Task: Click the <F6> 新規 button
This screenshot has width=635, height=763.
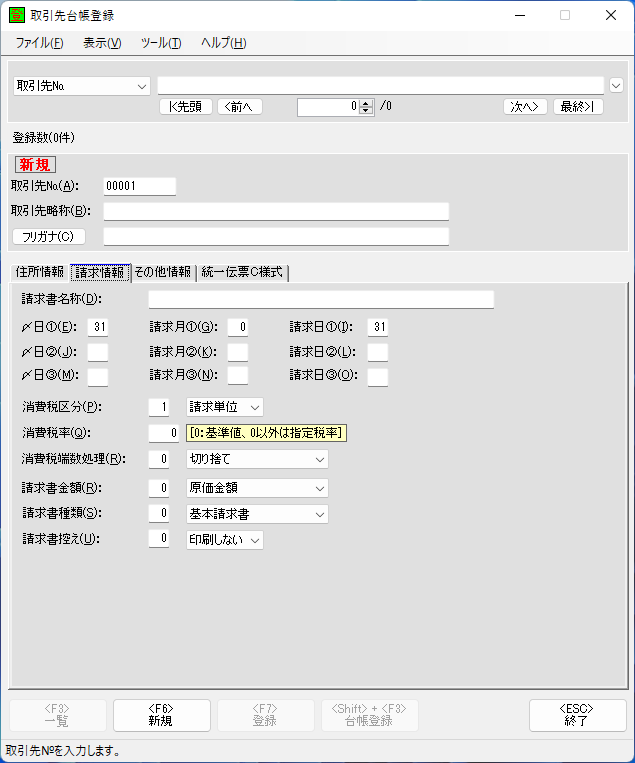Action: click(162, 715)
